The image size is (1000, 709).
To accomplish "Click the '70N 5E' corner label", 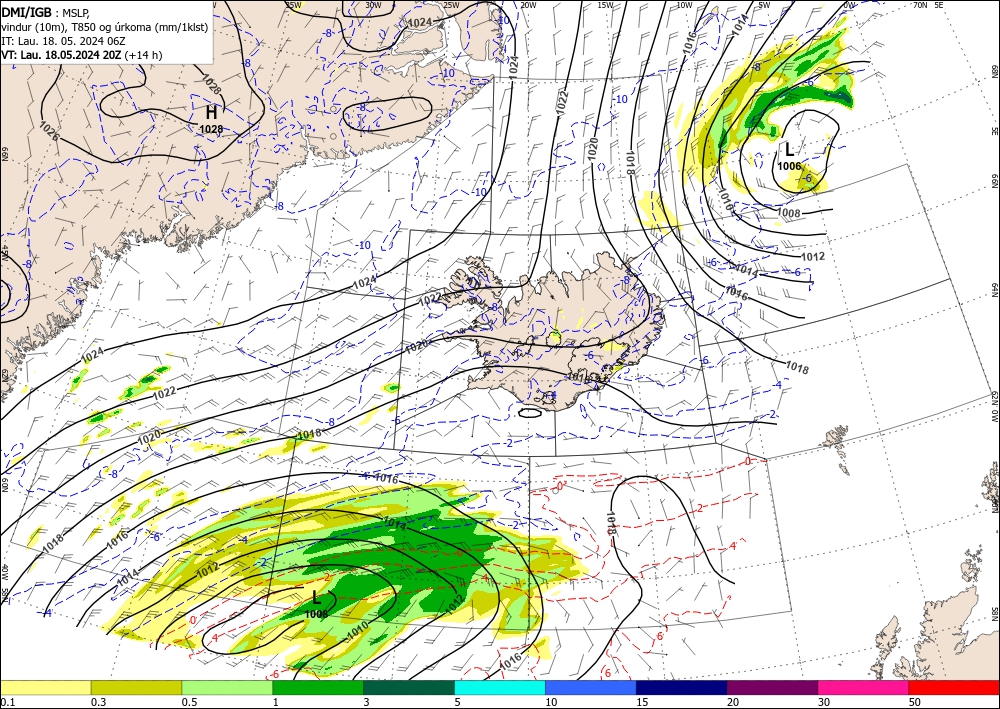I will point(928,4).
